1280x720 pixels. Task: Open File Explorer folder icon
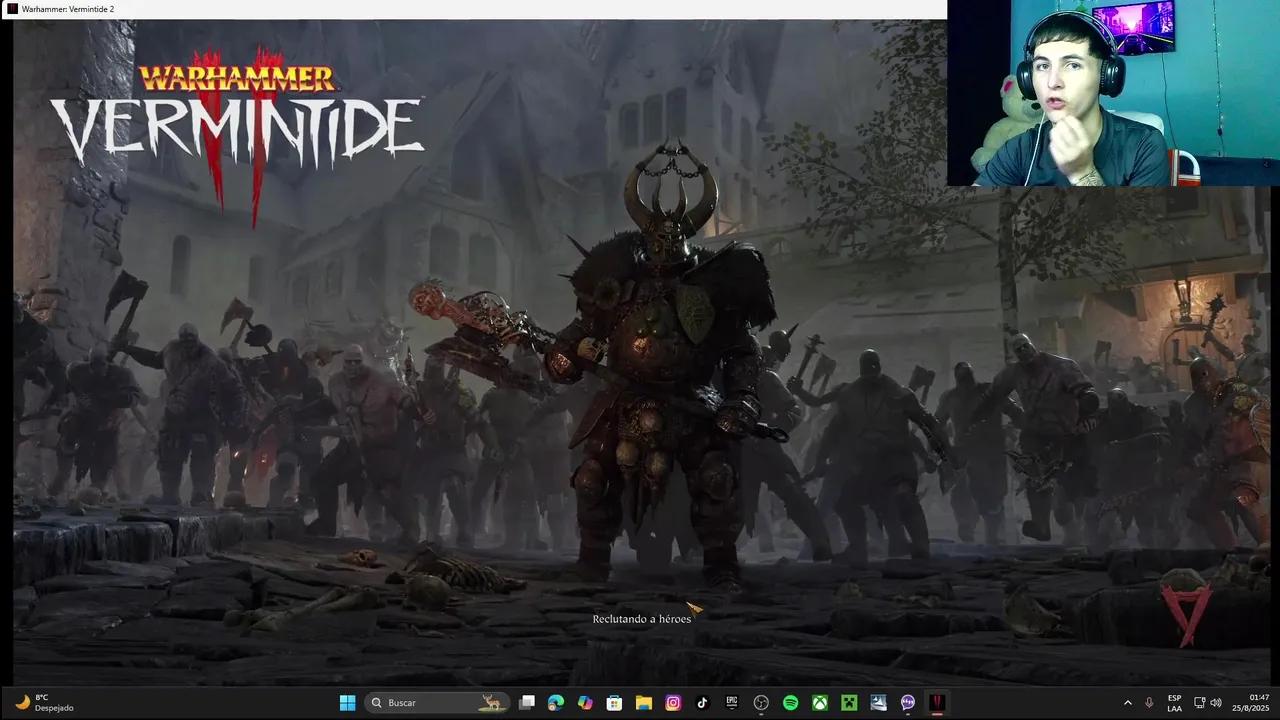[x=644, y=703]
